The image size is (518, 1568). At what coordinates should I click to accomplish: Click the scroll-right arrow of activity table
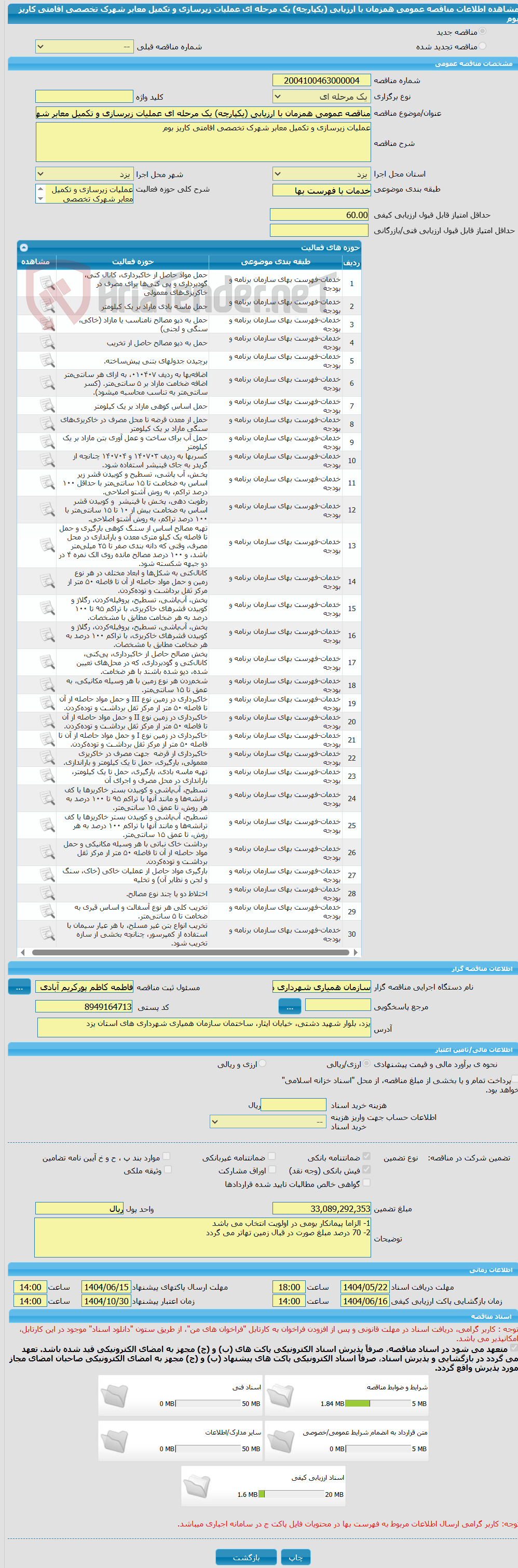[x=356, y=953]
